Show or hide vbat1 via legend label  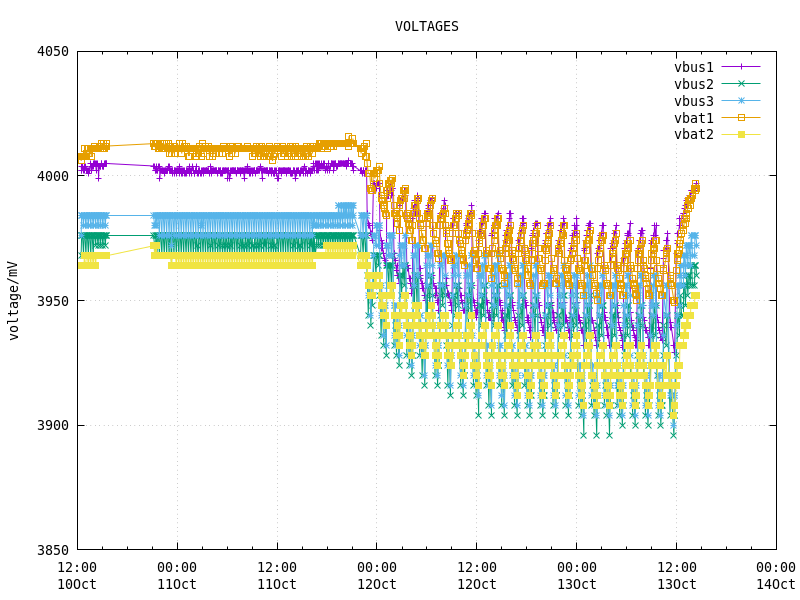point(693,118)
